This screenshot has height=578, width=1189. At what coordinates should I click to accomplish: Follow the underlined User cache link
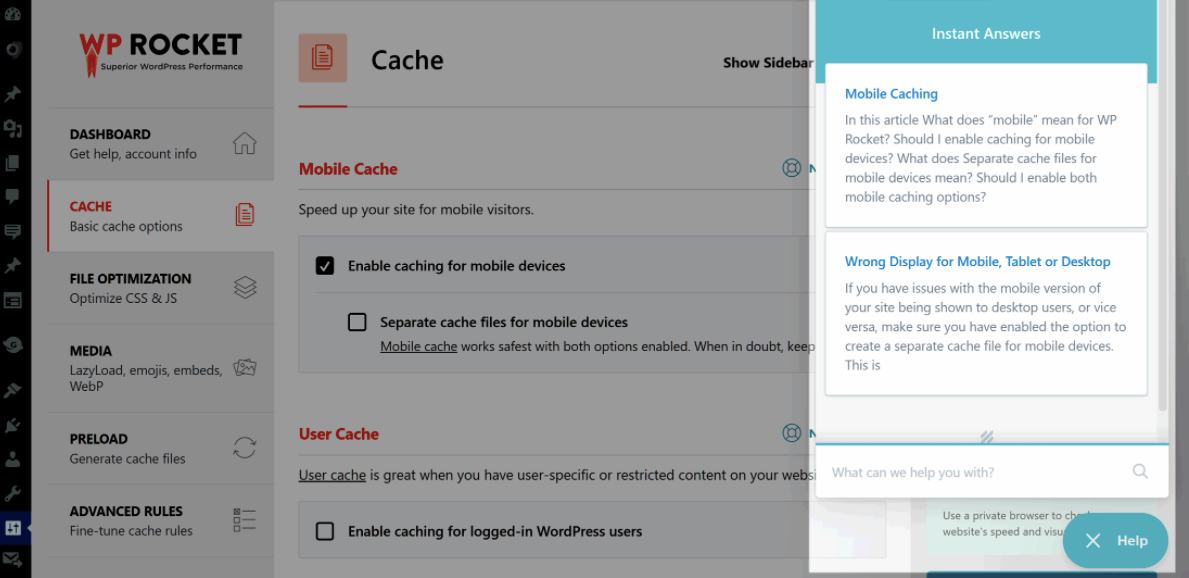(x=332, y=476)
